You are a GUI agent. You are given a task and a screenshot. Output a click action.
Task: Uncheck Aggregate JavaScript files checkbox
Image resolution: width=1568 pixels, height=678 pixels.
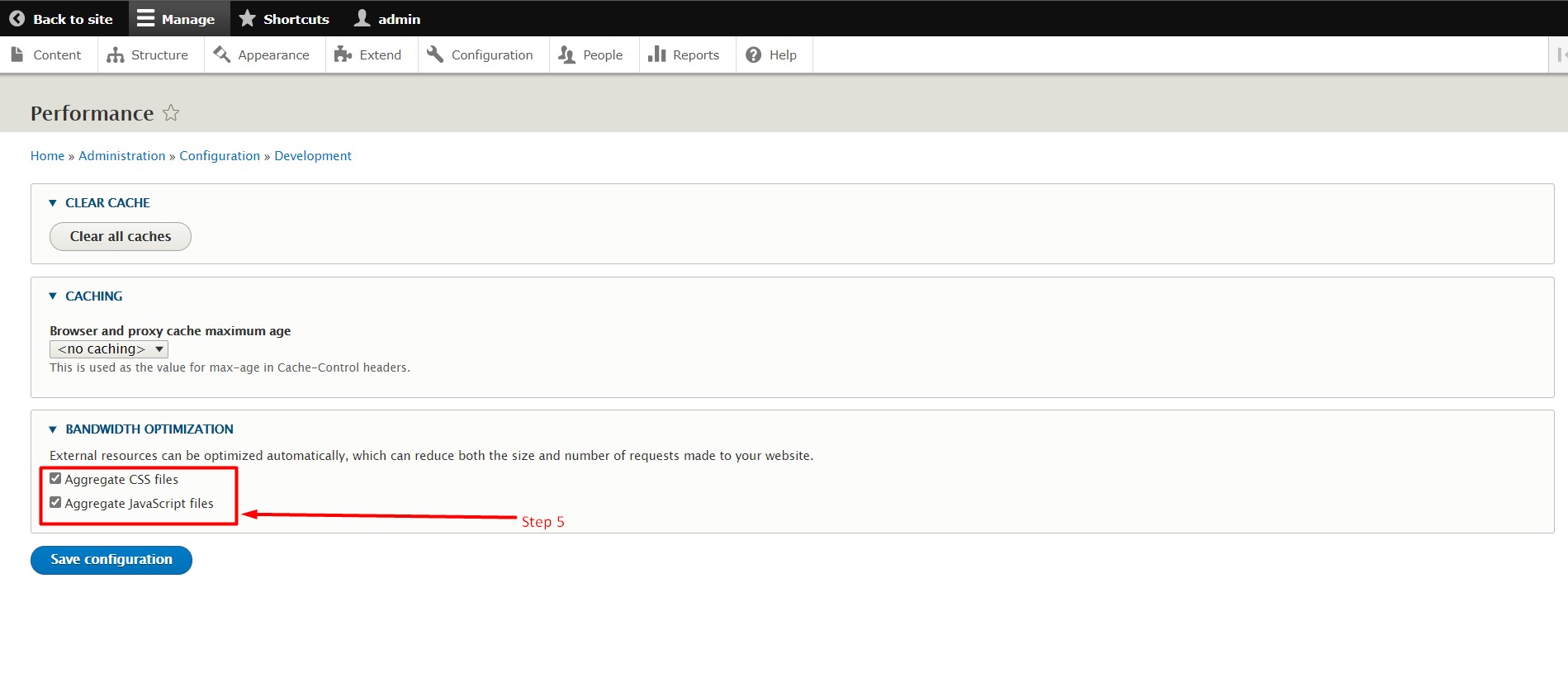tap(55, 502)
